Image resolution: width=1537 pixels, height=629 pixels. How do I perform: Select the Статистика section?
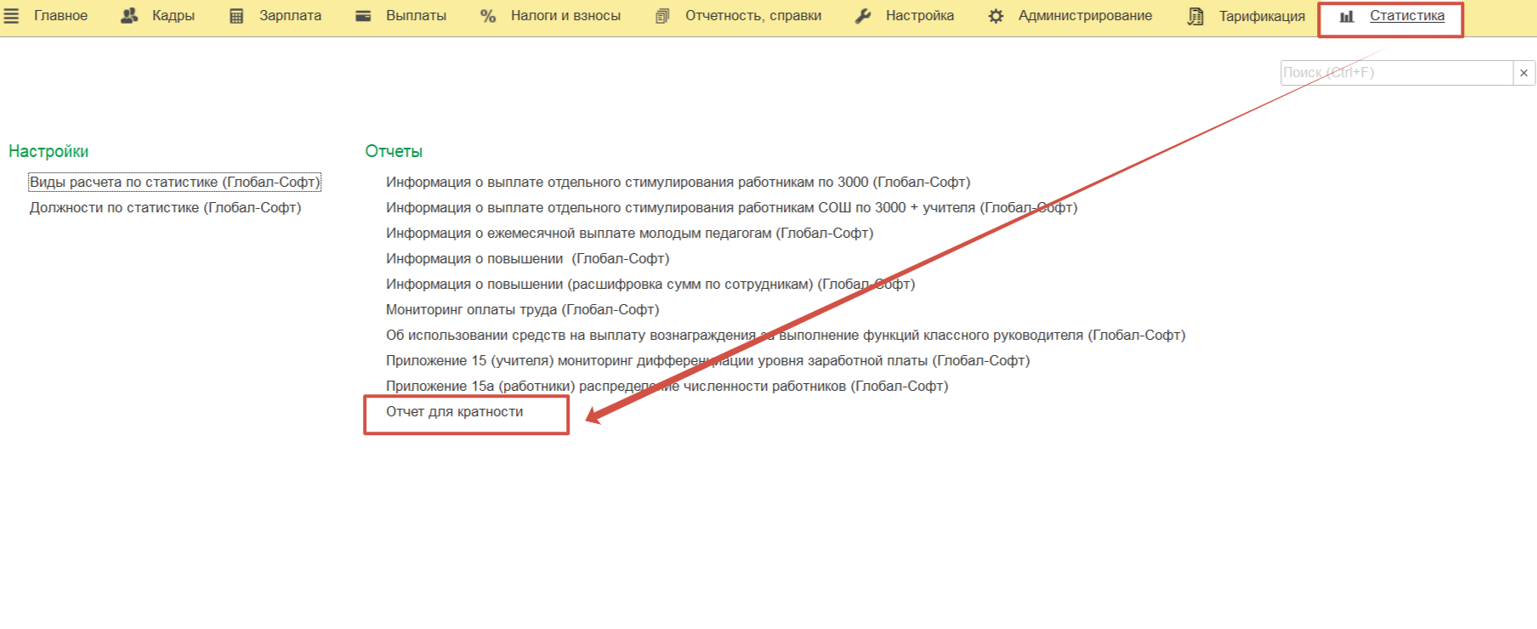click(x=1392, y=16)
